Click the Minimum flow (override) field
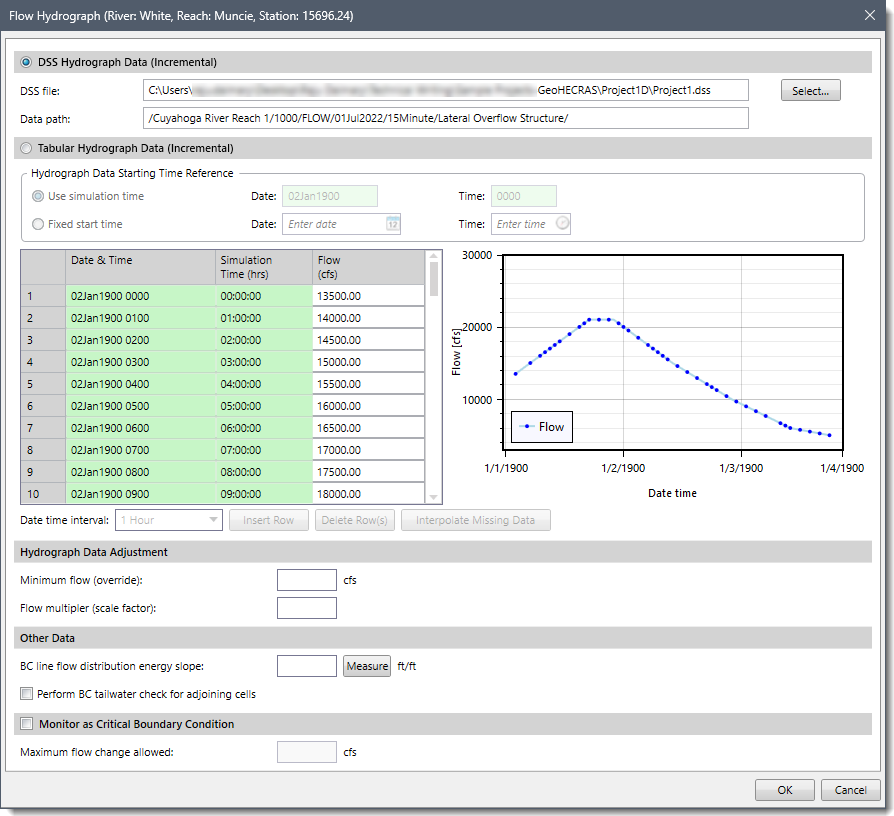 coord(307,580)
